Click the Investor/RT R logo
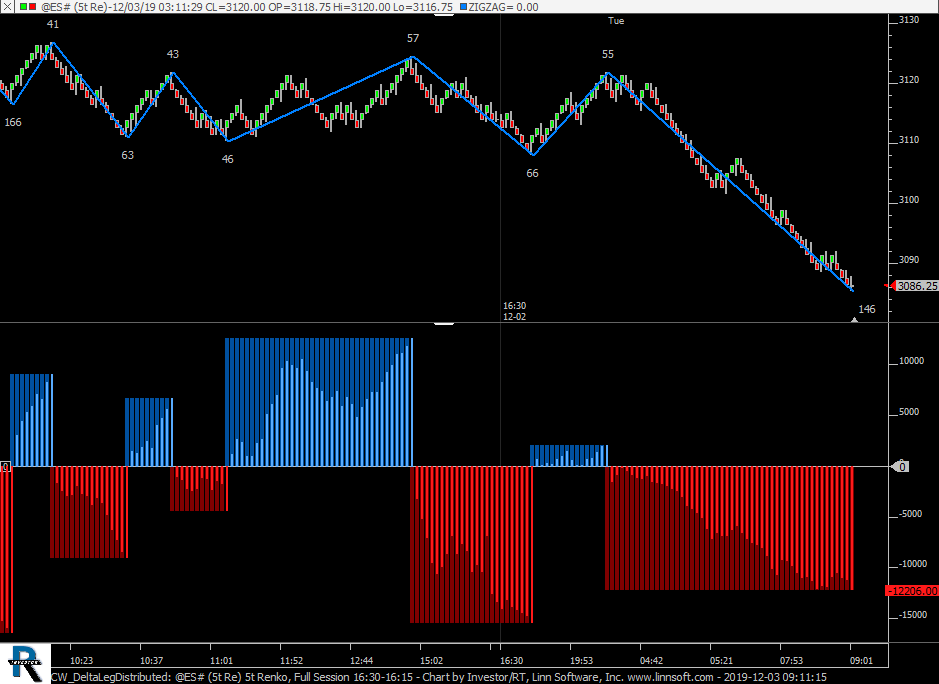 (x=25, y=664)
